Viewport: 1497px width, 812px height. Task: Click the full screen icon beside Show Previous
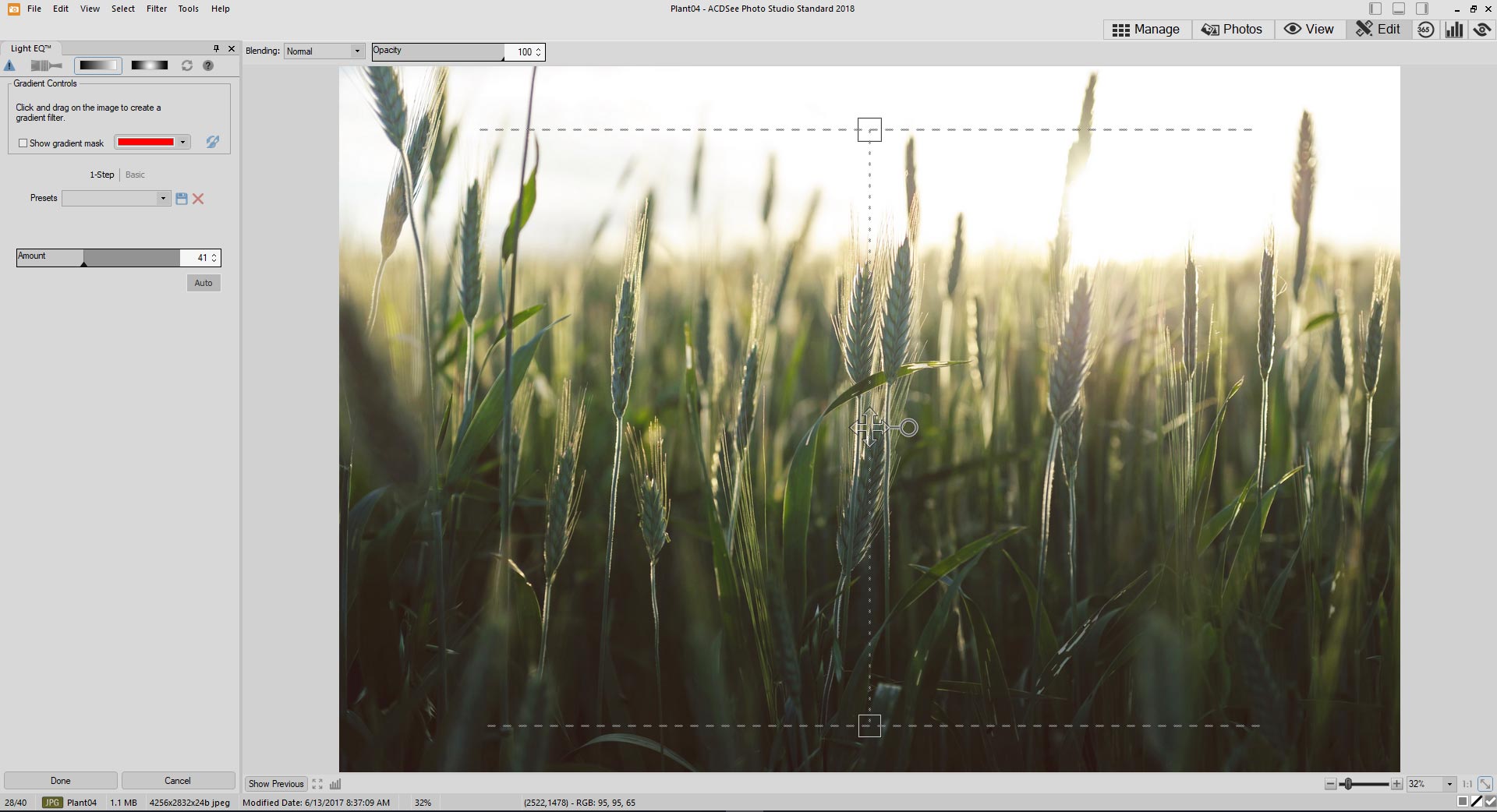point(317,784)
